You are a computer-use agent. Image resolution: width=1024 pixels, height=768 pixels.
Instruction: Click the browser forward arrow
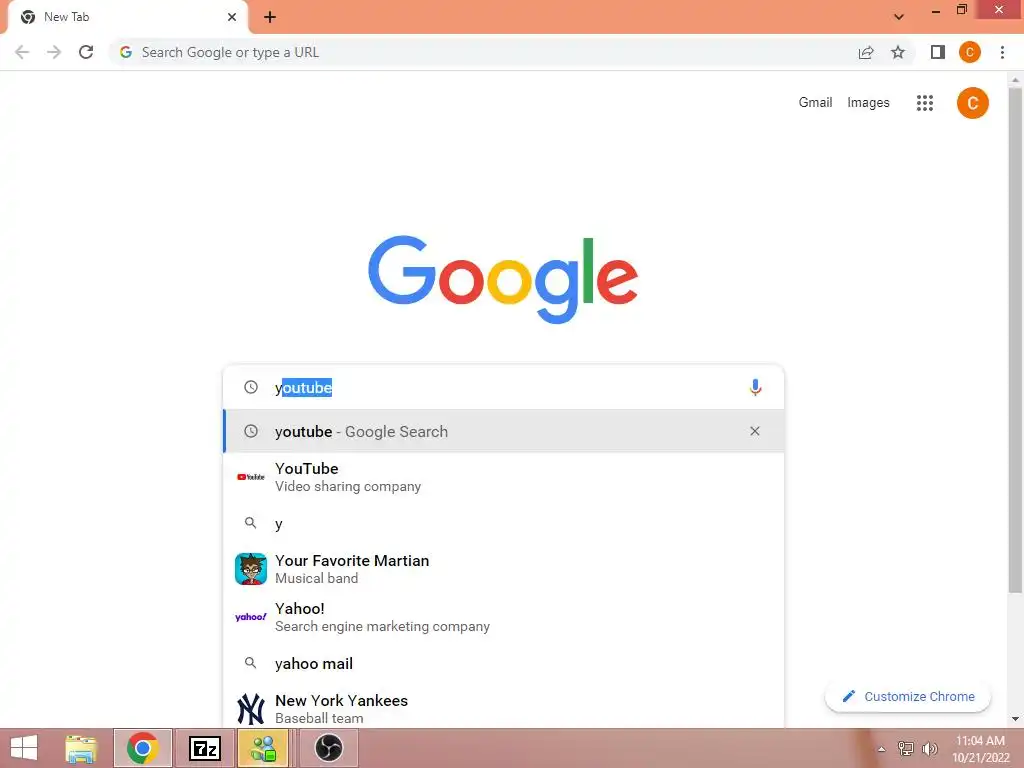(x=54, y=52)
